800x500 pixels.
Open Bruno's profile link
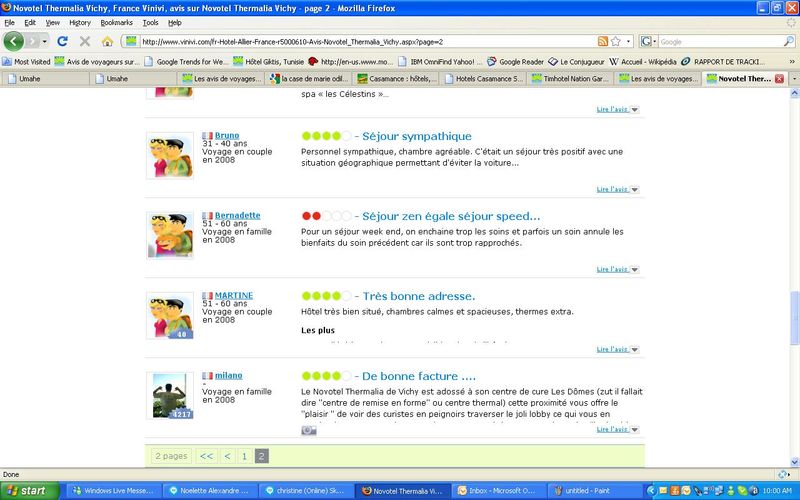[x=227, y=136]
